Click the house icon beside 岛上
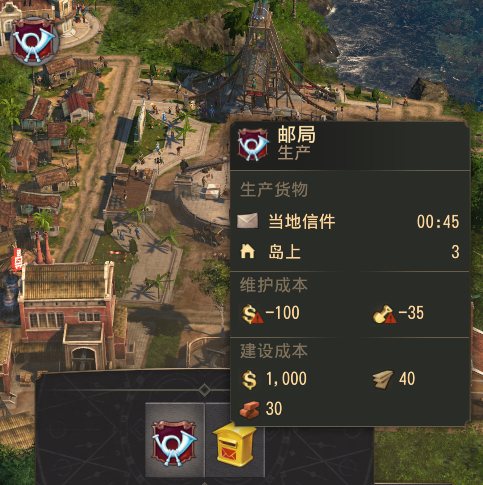This screenshot has height=485, width=483. pos(247,251)
